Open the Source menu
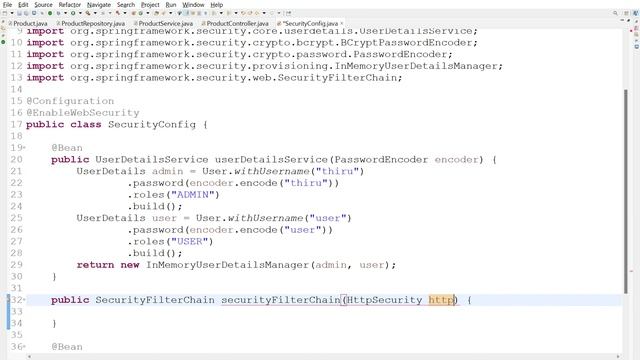This screenshot has height=360, width=640. 43,4
